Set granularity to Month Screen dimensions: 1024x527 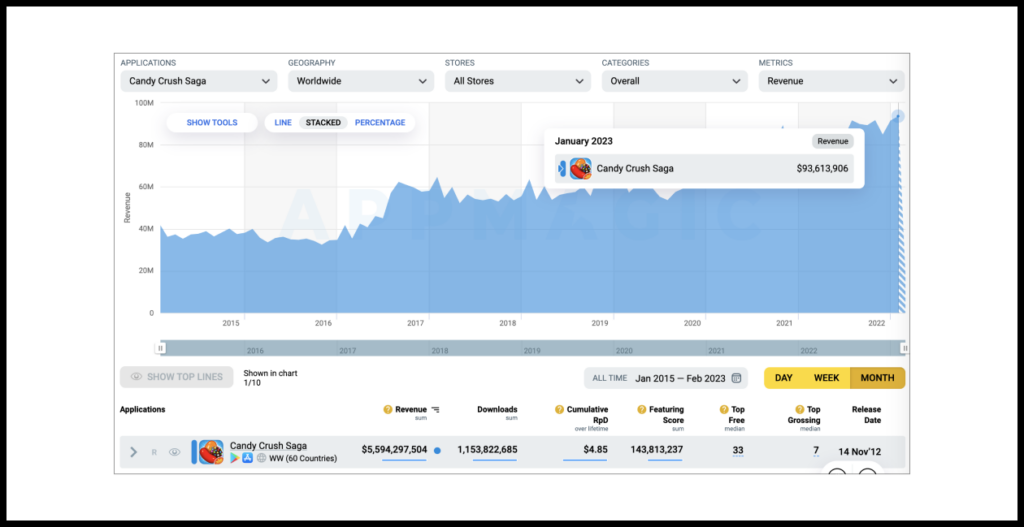pos(877,378)
